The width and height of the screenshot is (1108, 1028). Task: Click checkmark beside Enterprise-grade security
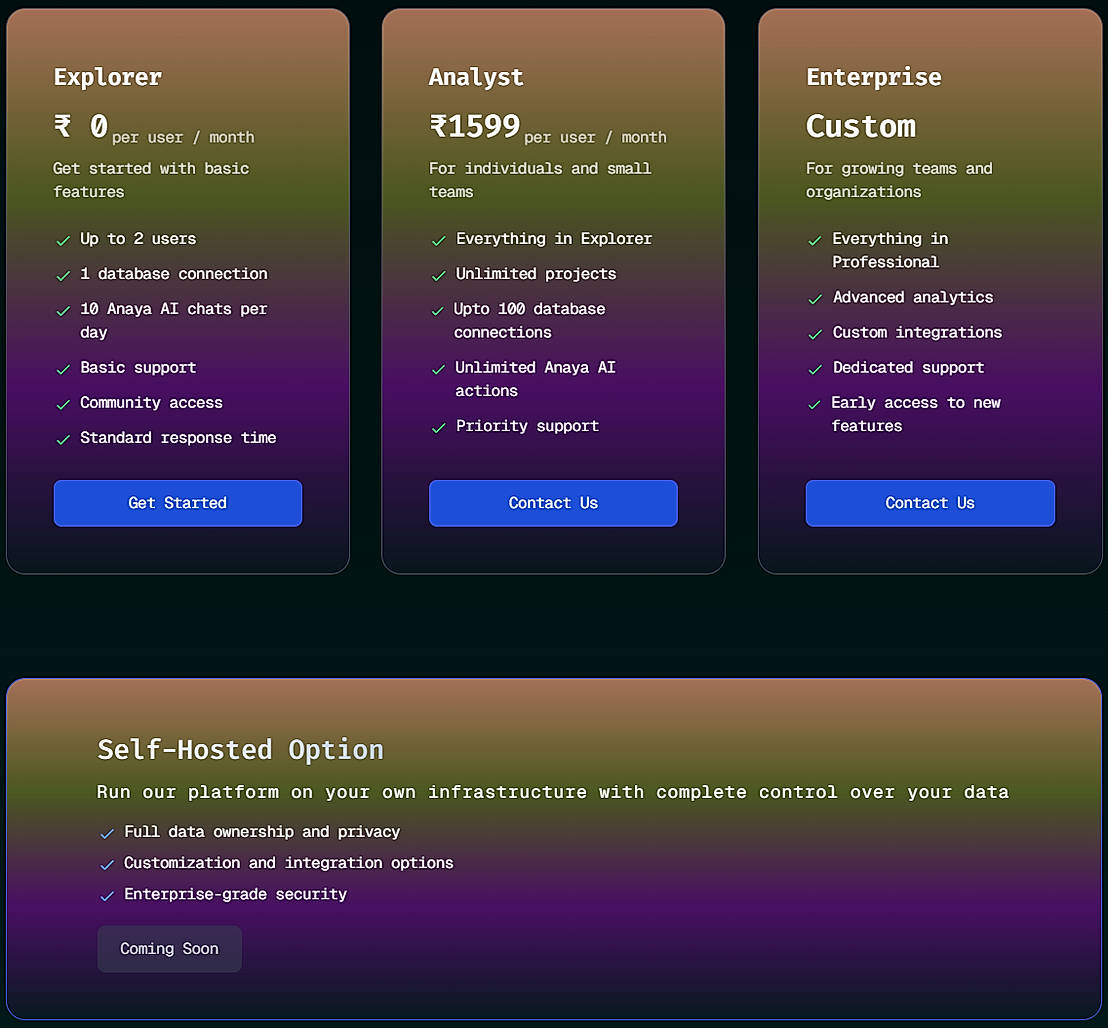pyautogui.click(x=107, y=896)
